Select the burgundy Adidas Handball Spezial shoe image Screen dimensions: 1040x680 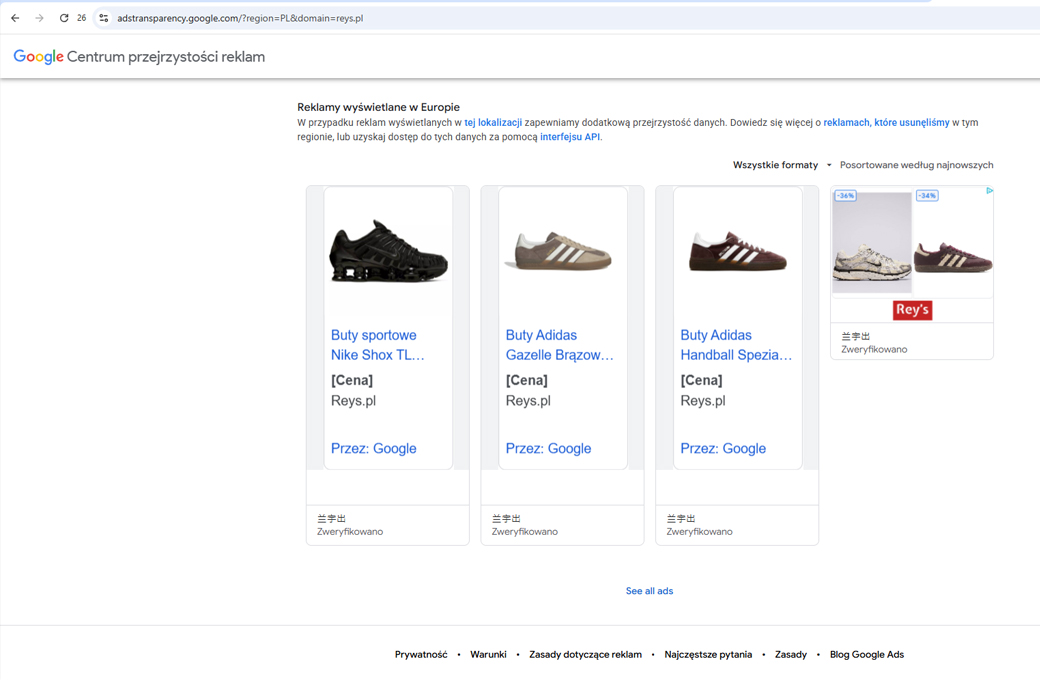pyautogui.click(x=738, y=251)
